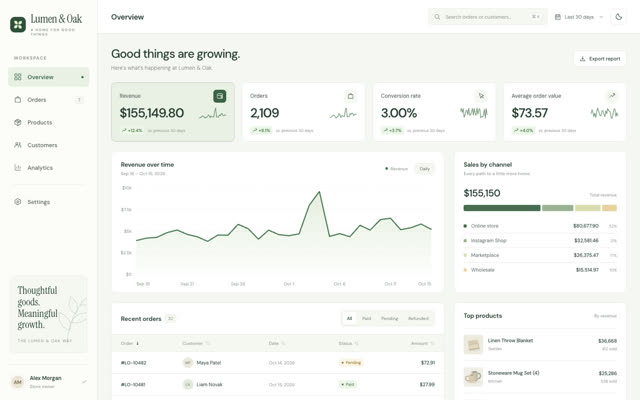The height and width of the screenshot is (400, 640).
Task: Click the Paid status badge for Liam Novak
Action: point(348,384)
